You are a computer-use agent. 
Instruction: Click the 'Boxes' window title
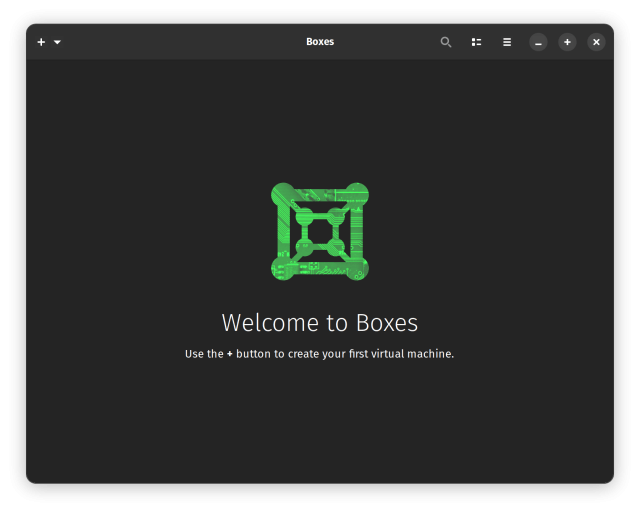(320, 42)
